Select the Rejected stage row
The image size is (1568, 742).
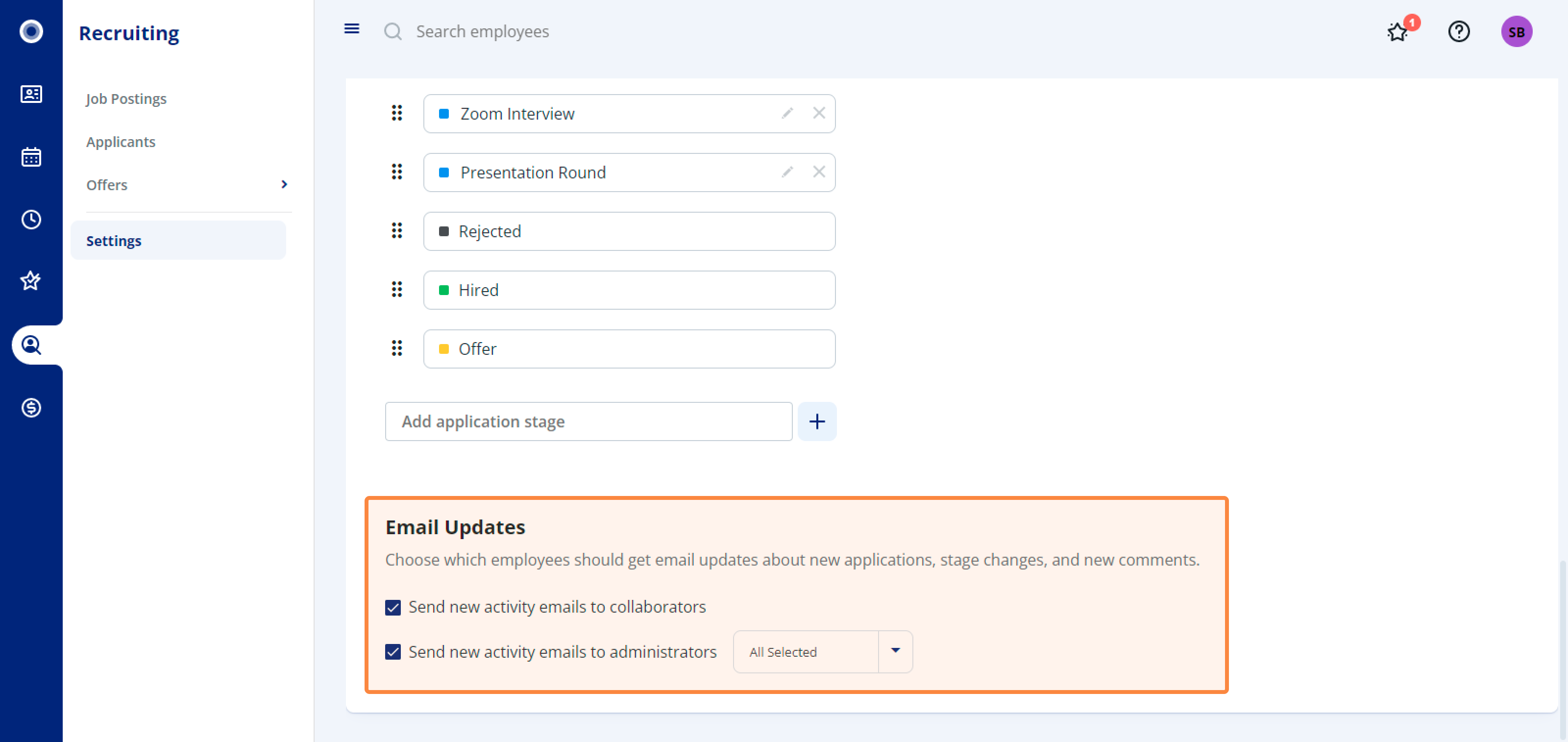point(629,231)
